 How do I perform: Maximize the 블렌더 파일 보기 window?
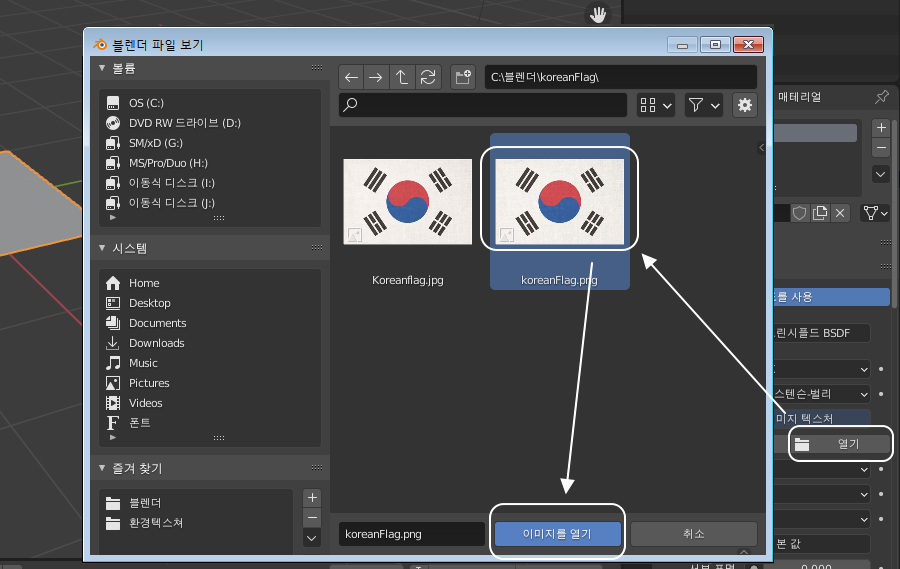click(x=715, y=45)
